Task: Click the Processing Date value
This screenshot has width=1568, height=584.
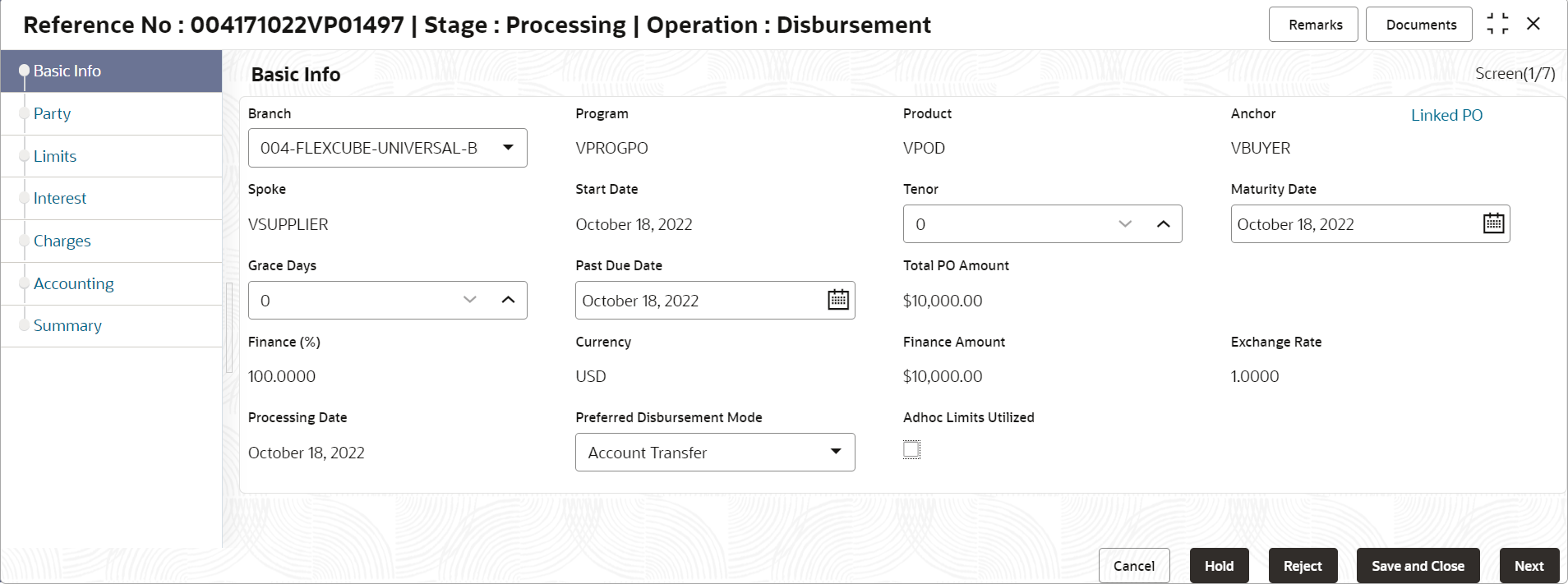Action: click(307, 453)
